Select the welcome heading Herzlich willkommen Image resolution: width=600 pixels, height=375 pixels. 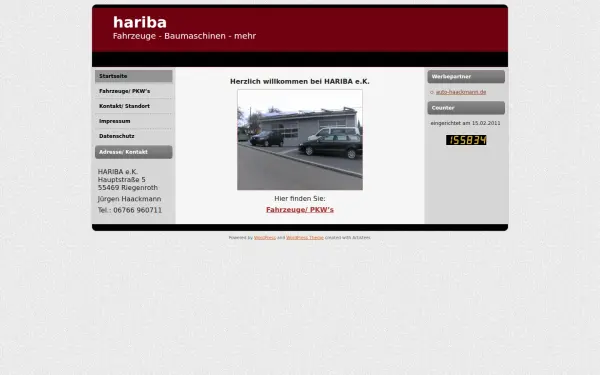300,82
